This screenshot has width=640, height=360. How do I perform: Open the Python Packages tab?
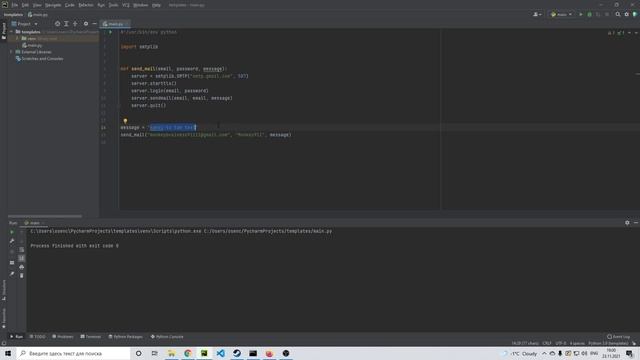click(x=126, y=337)
